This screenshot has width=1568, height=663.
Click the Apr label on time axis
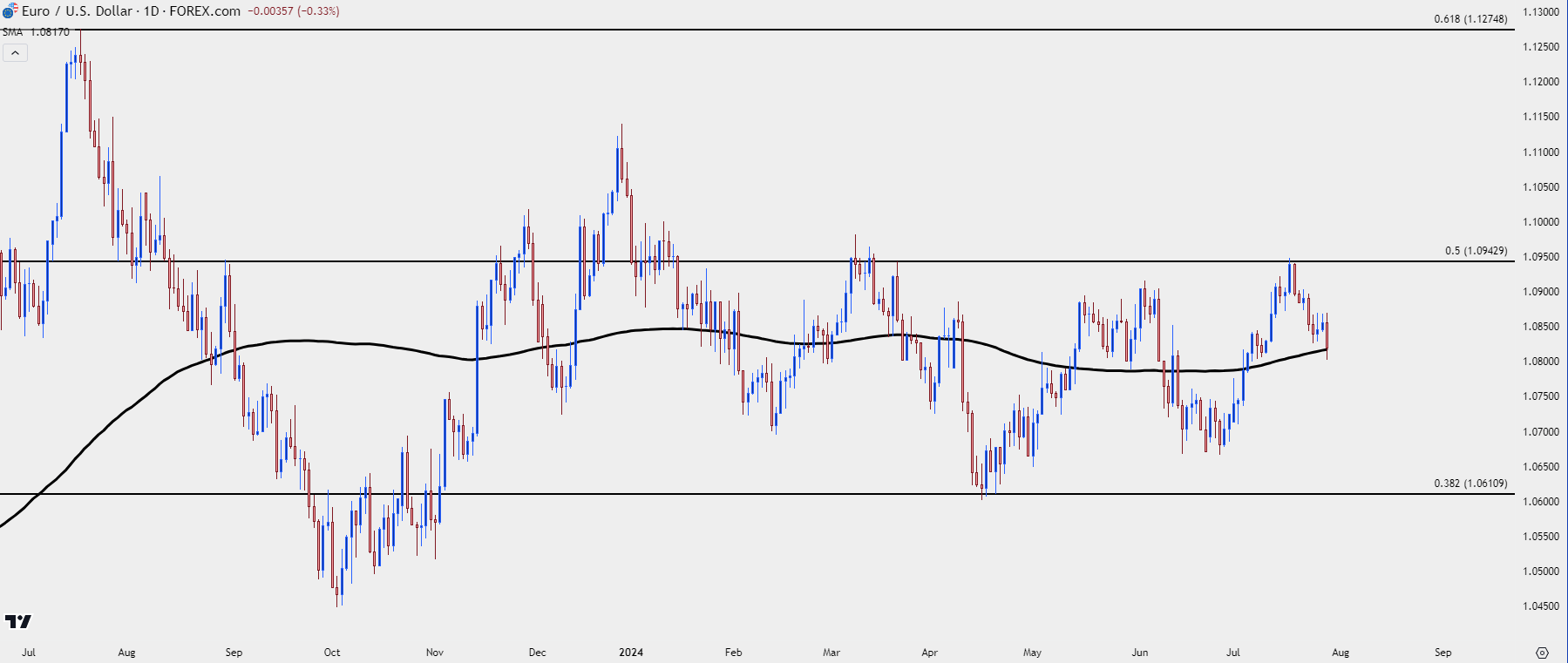click(x=930, y=653)
